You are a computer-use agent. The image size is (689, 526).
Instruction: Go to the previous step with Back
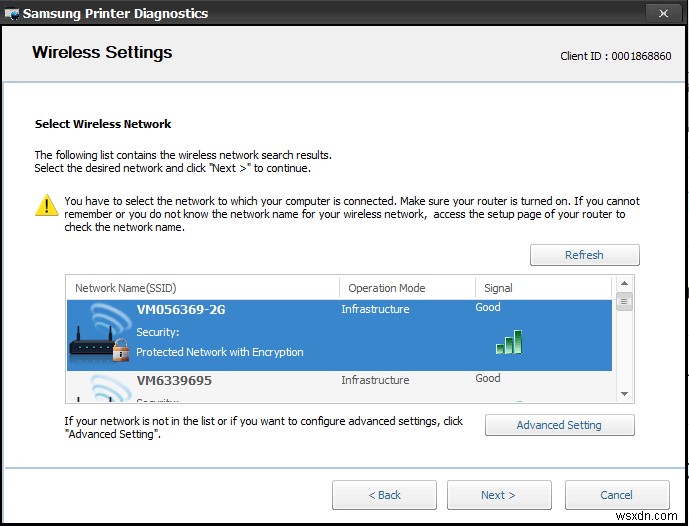click(384, 495)
